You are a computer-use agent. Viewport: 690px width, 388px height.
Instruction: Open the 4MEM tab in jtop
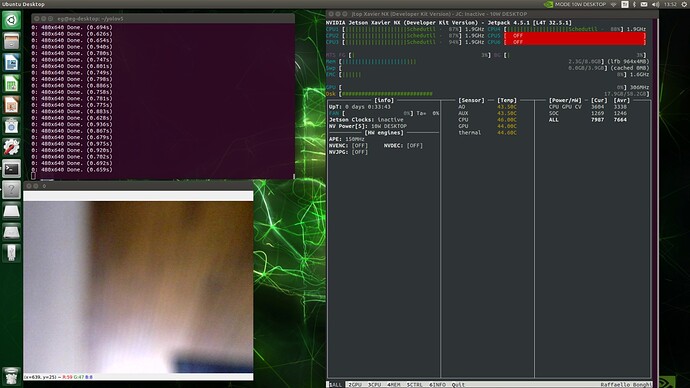point(393,384)
